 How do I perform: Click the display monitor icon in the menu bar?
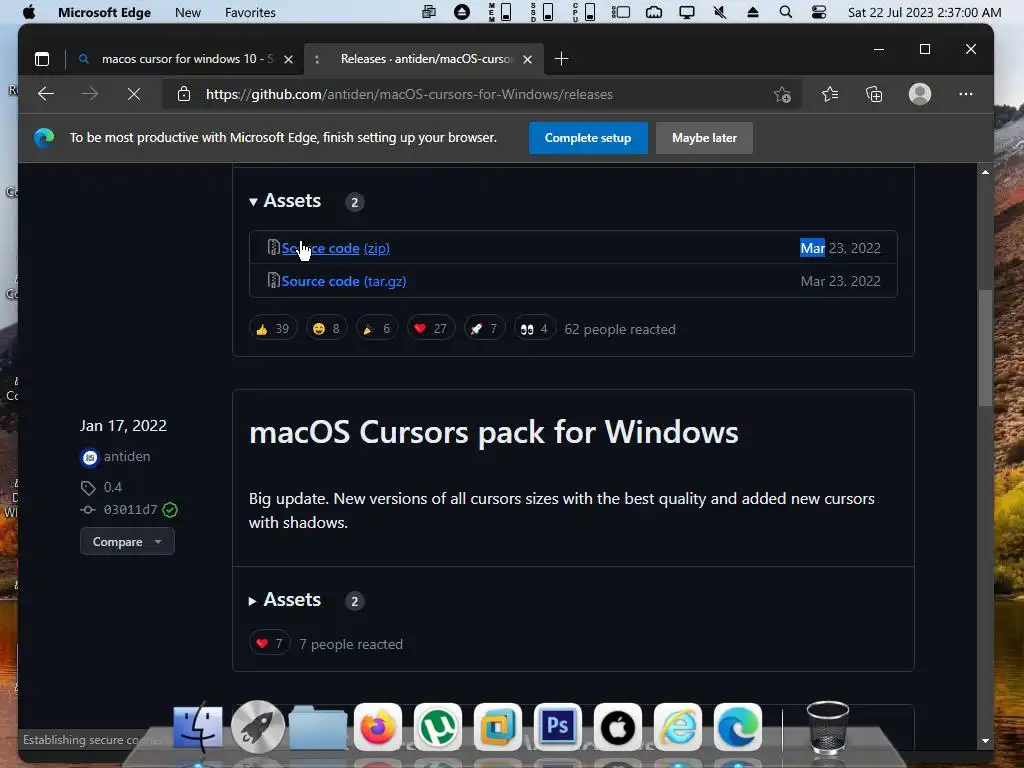[687, 12]
